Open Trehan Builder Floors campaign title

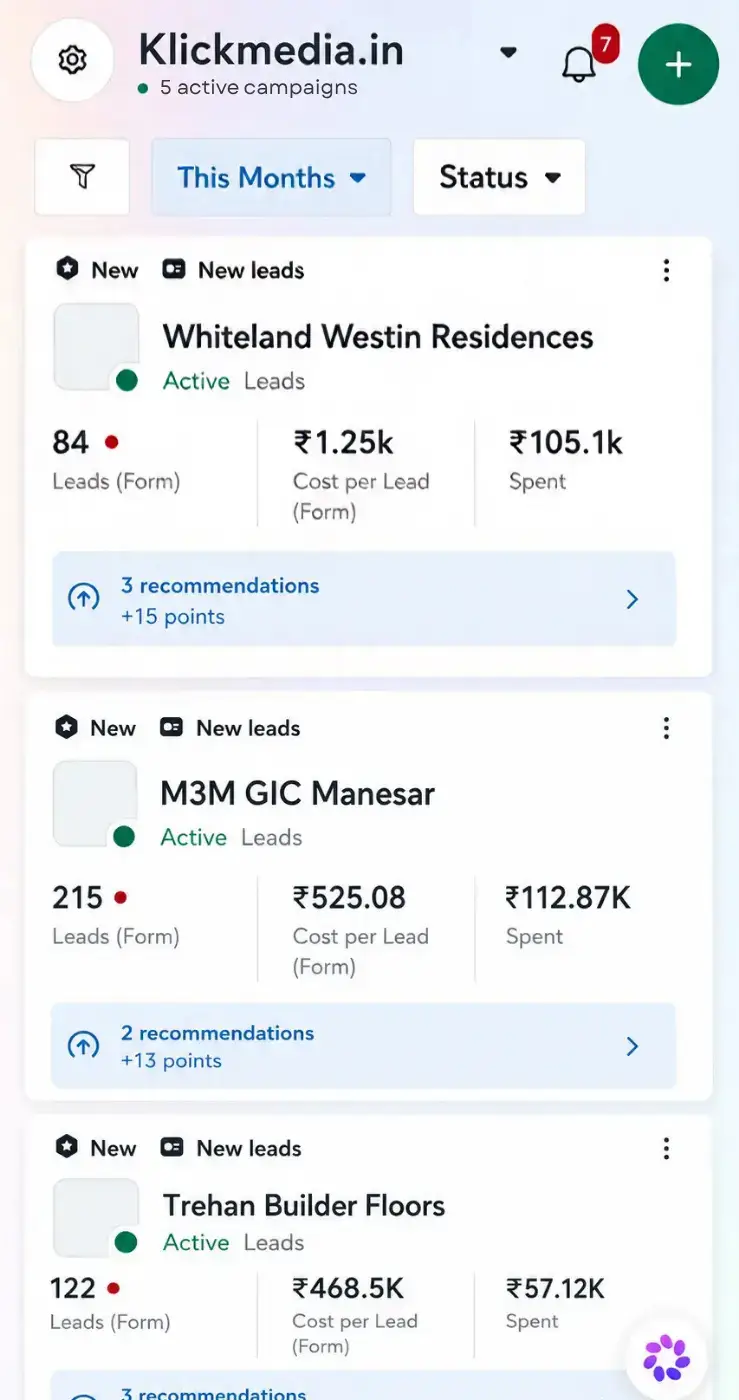pyautogui.click(x=304, y=1205)
